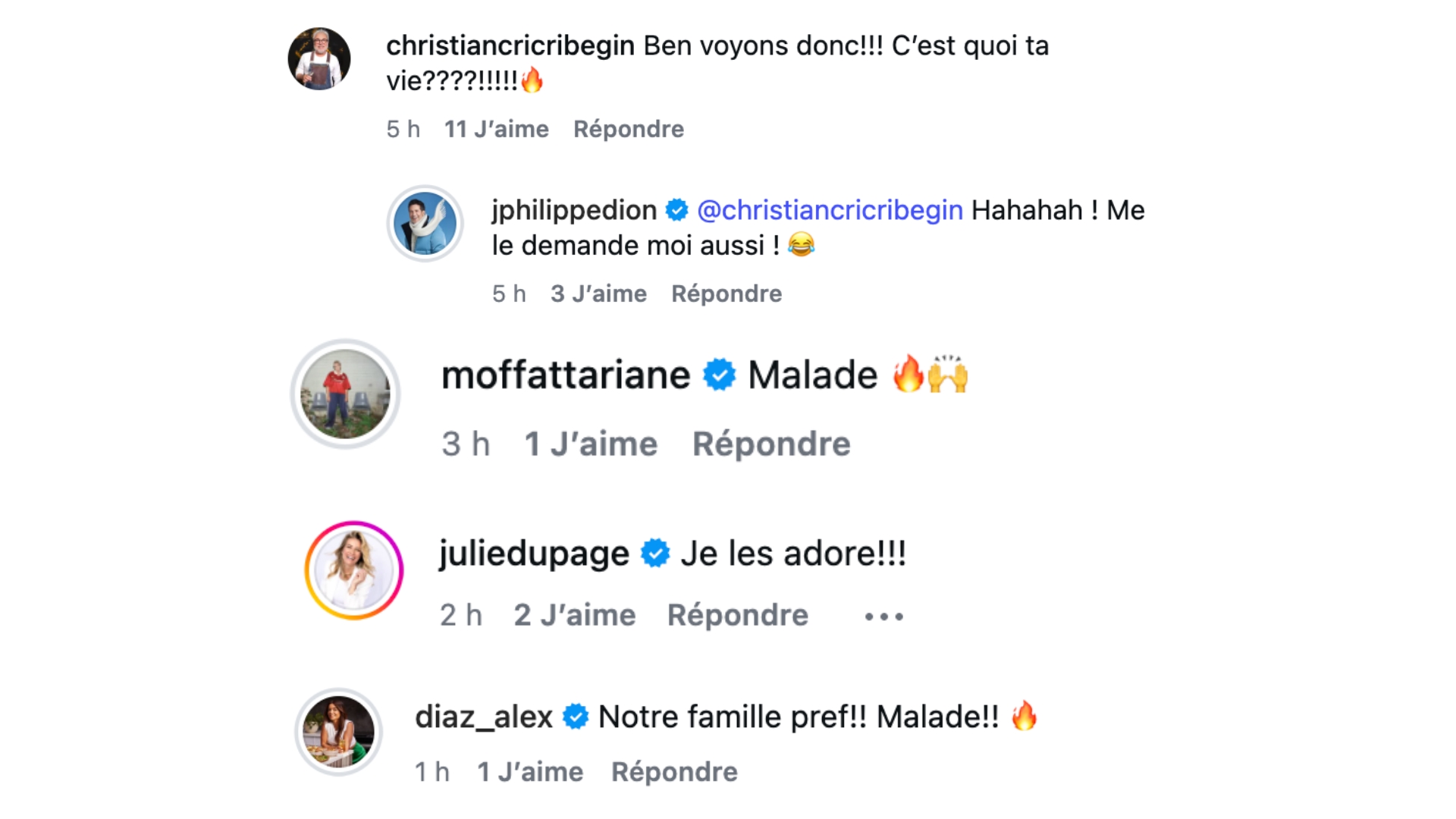This screenshot has width=1456, height=819.
Task: View the 11 J'aime likes list
Action: click(496, 129)
